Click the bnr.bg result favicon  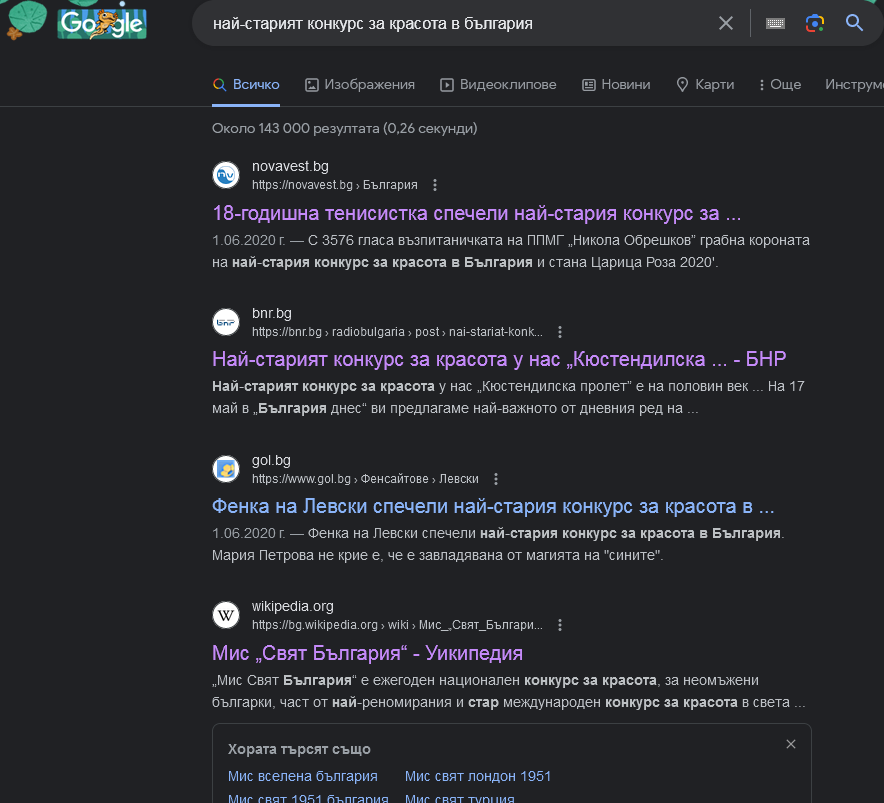(x=226, y=322)
